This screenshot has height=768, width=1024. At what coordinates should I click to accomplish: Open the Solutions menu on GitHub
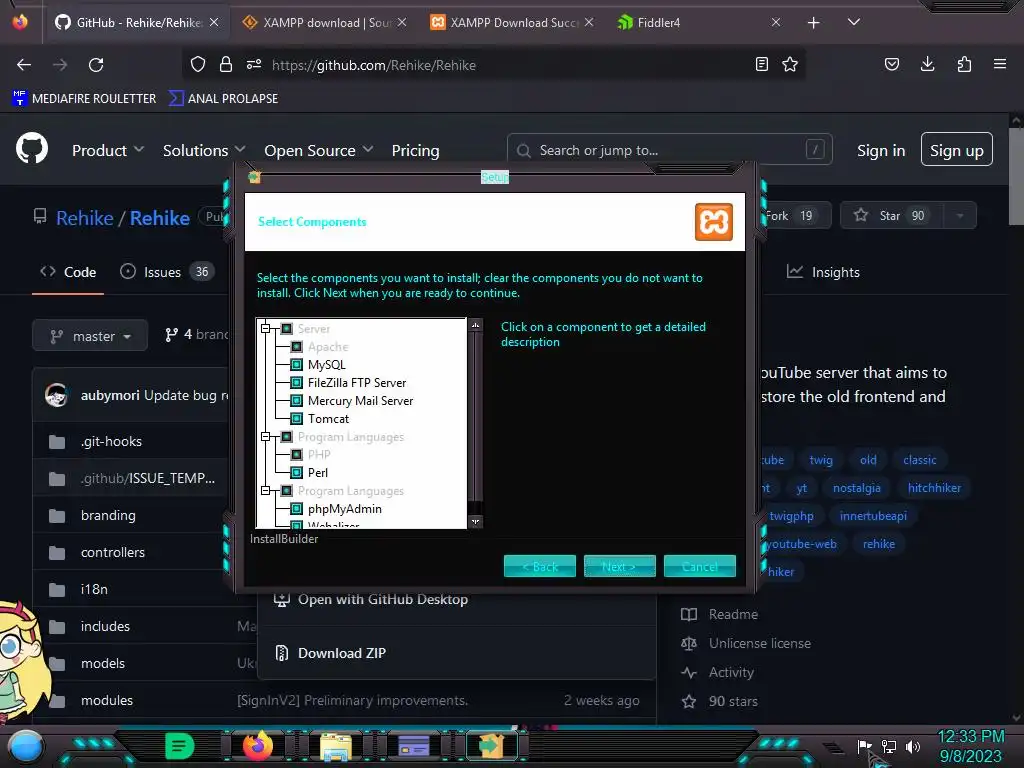coord(204,150)
